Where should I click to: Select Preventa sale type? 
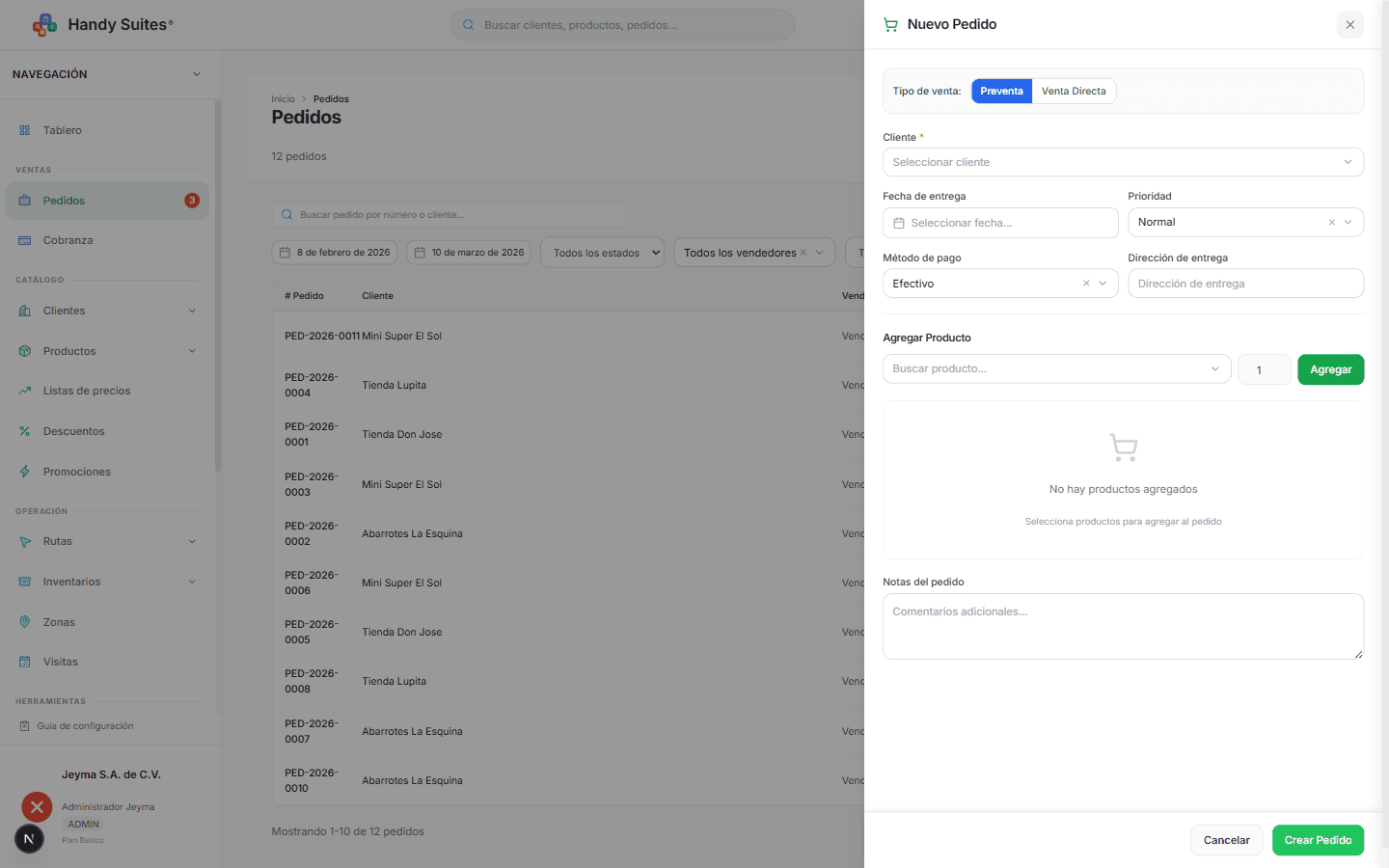(x=1001, y=92)
